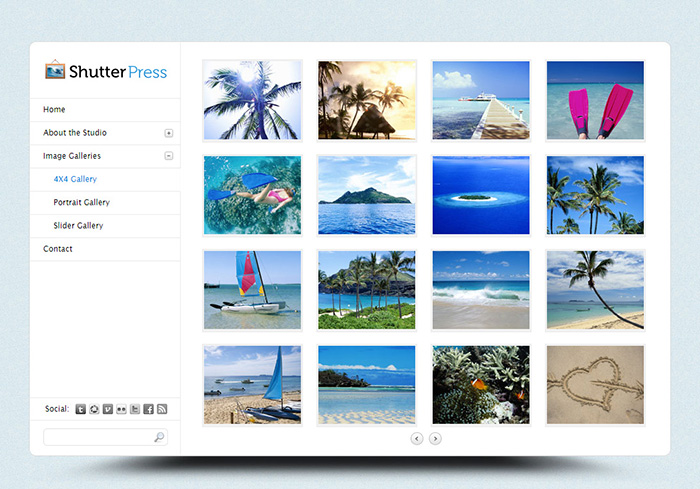The width and height of the screenshot is (700, 489).
Task: Open the heart in sand thumbnail
Action: pos(595,385)
